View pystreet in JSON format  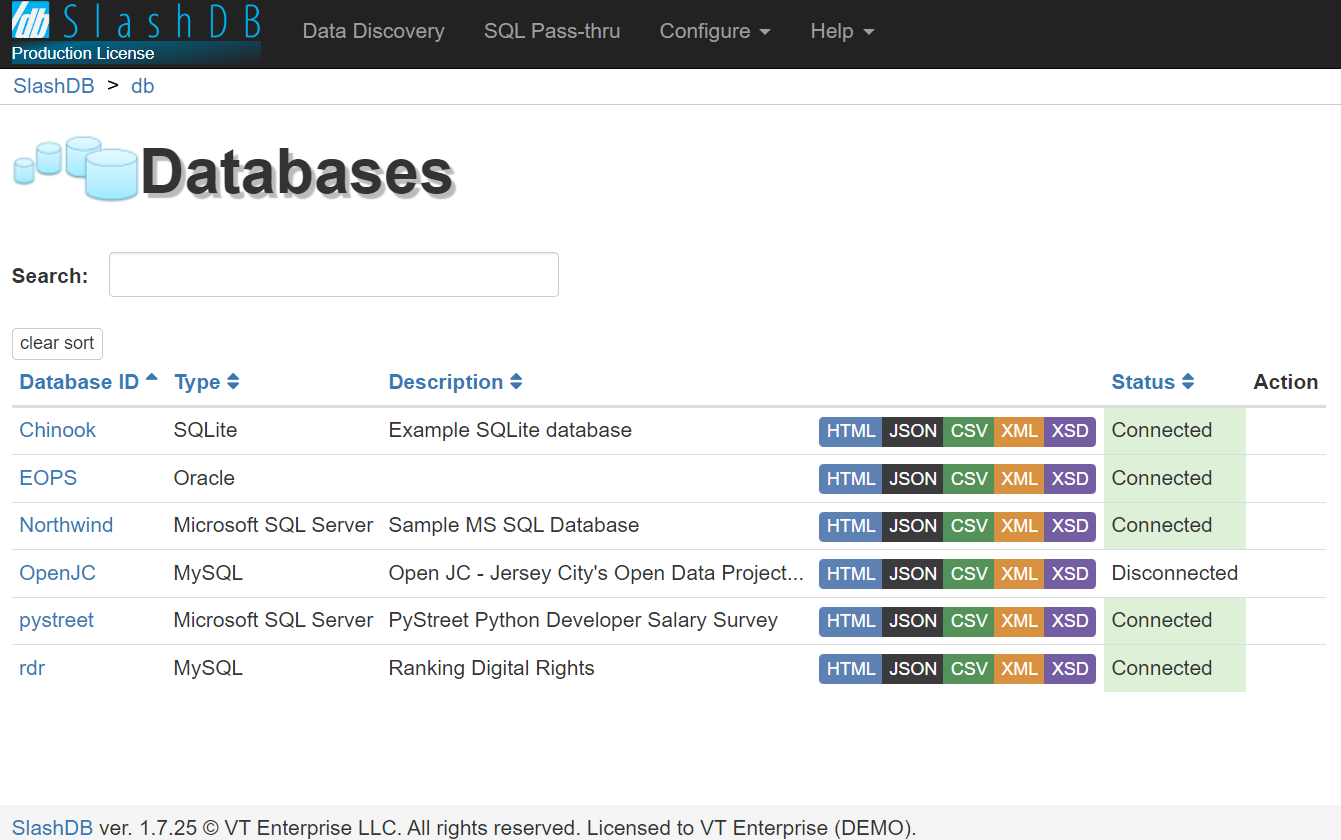pos(913,621)
